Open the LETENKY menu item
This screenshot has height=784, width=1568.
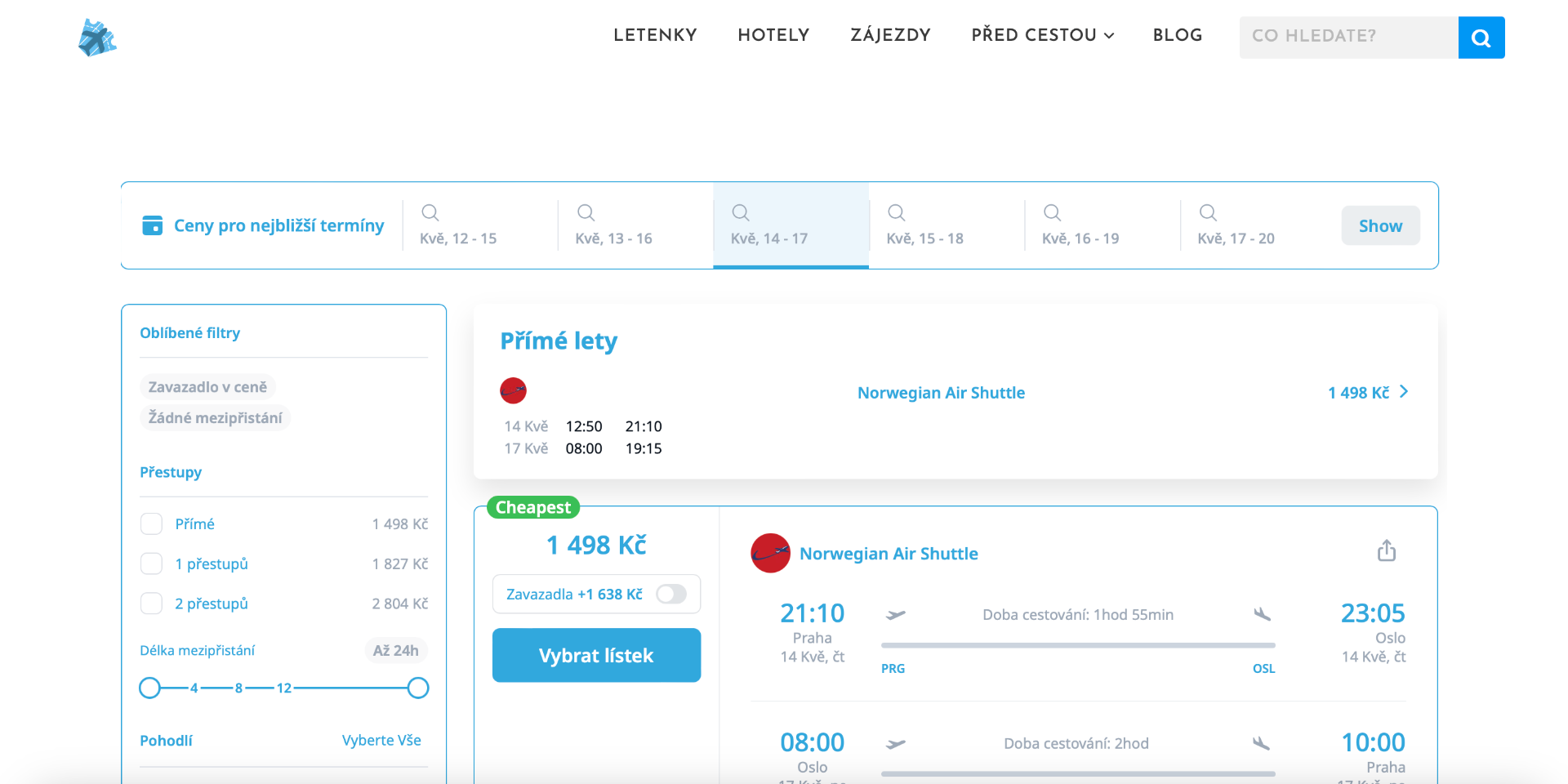[655, 35]
